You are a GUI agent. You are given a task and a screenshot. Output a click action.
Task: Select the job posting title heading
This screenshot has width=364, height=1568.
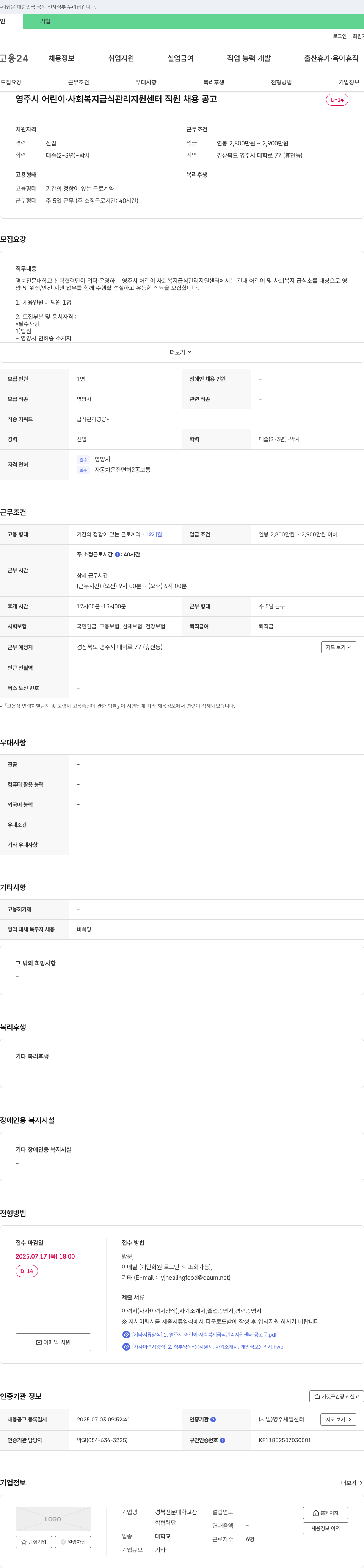coord(116,99)
